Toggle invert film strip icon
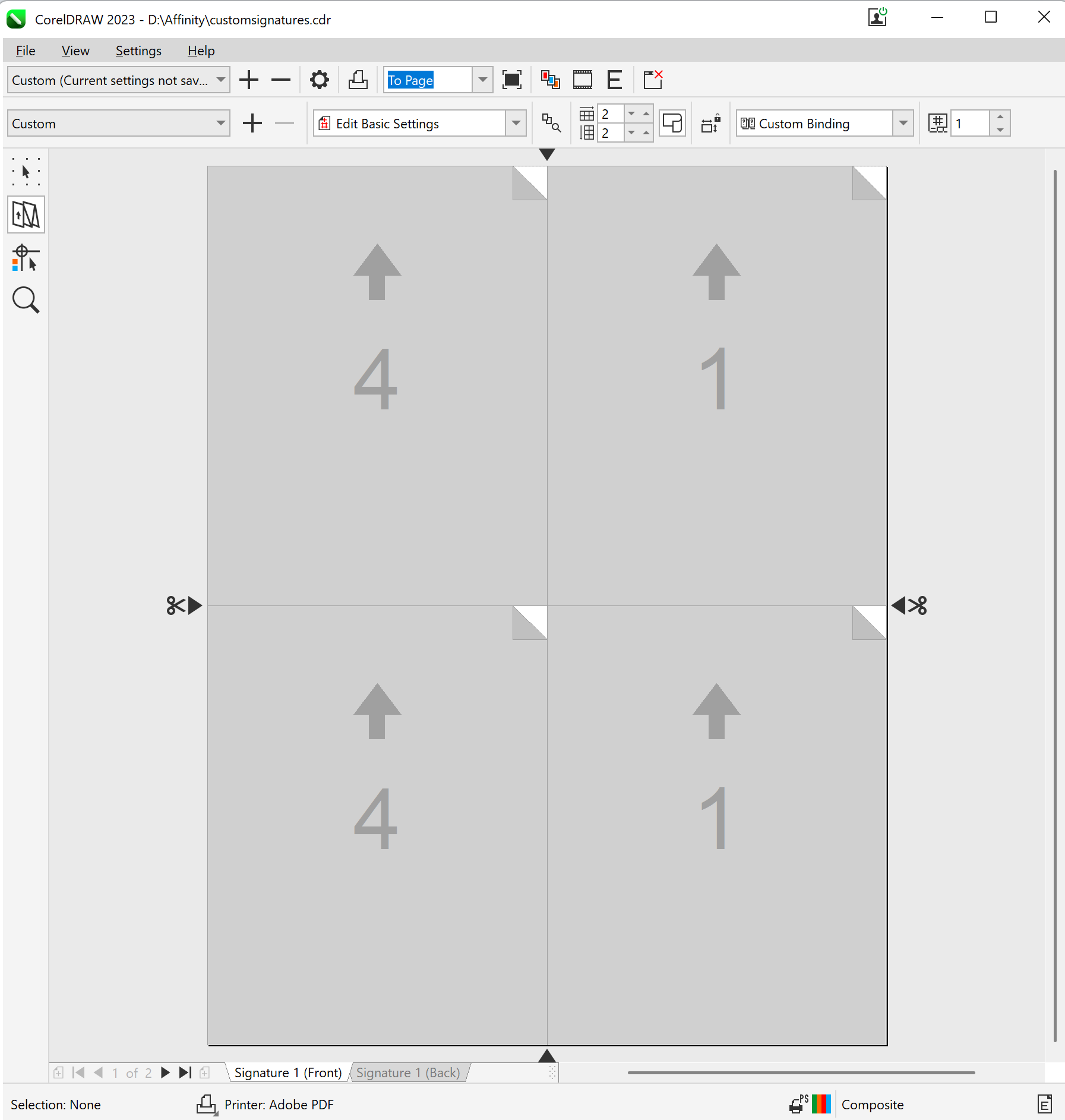 click(x=583, y=80)
